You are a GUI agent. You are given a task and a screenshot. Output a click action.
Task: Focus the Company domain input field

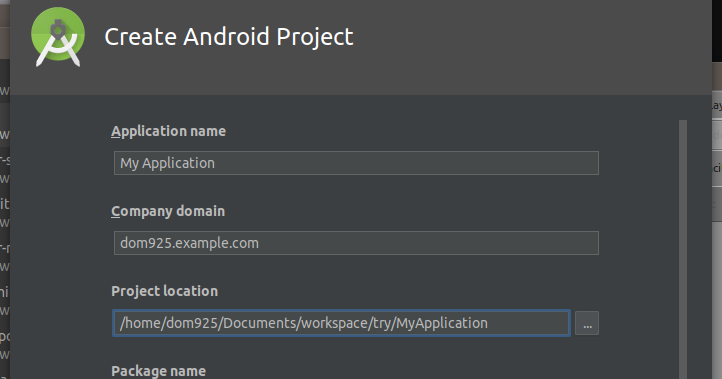(356, 243)
